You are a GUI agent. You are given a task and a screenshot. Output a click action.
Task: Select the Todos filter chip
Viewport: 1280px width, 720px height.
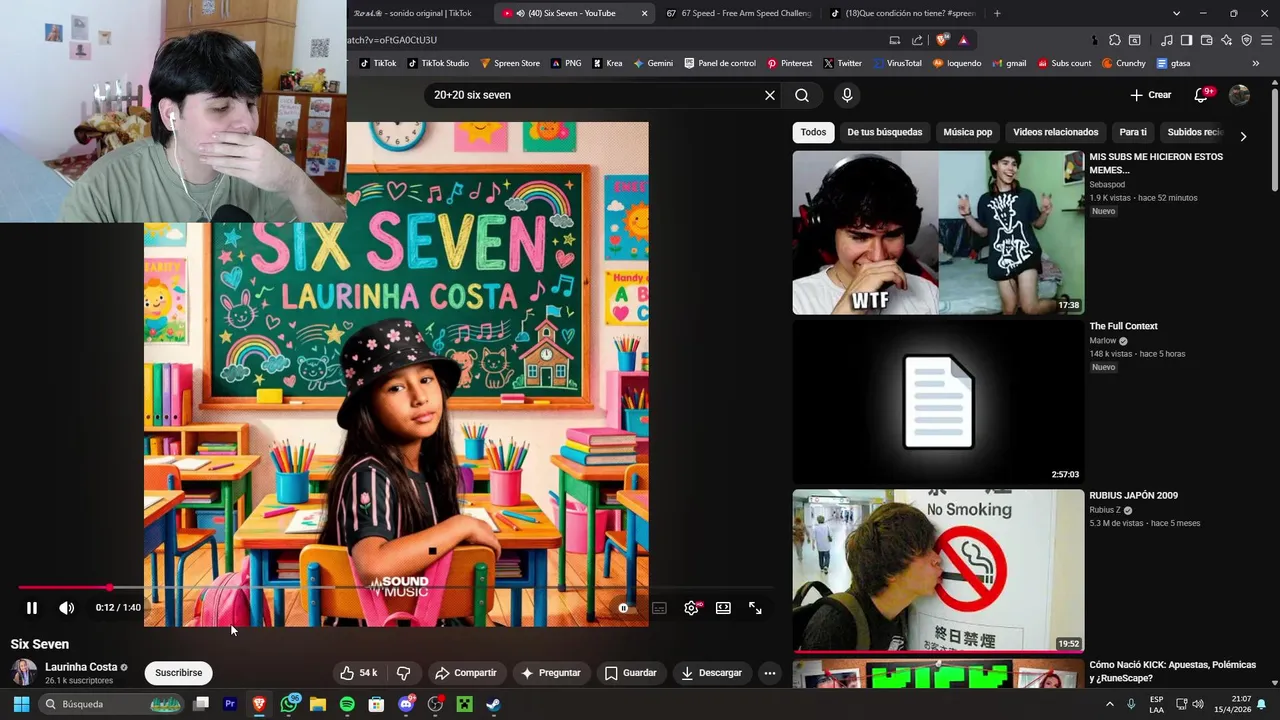(x=813, y=132)
